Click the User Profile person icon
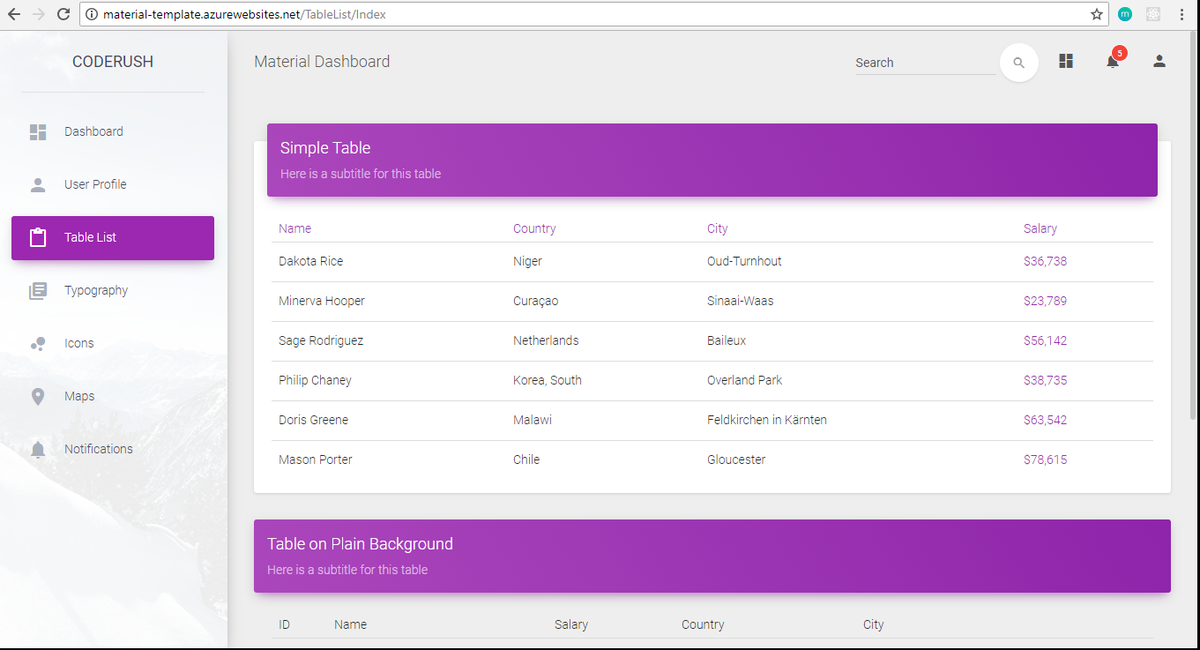This screenshot has height=650, width=1200. [x=38, y=184]
